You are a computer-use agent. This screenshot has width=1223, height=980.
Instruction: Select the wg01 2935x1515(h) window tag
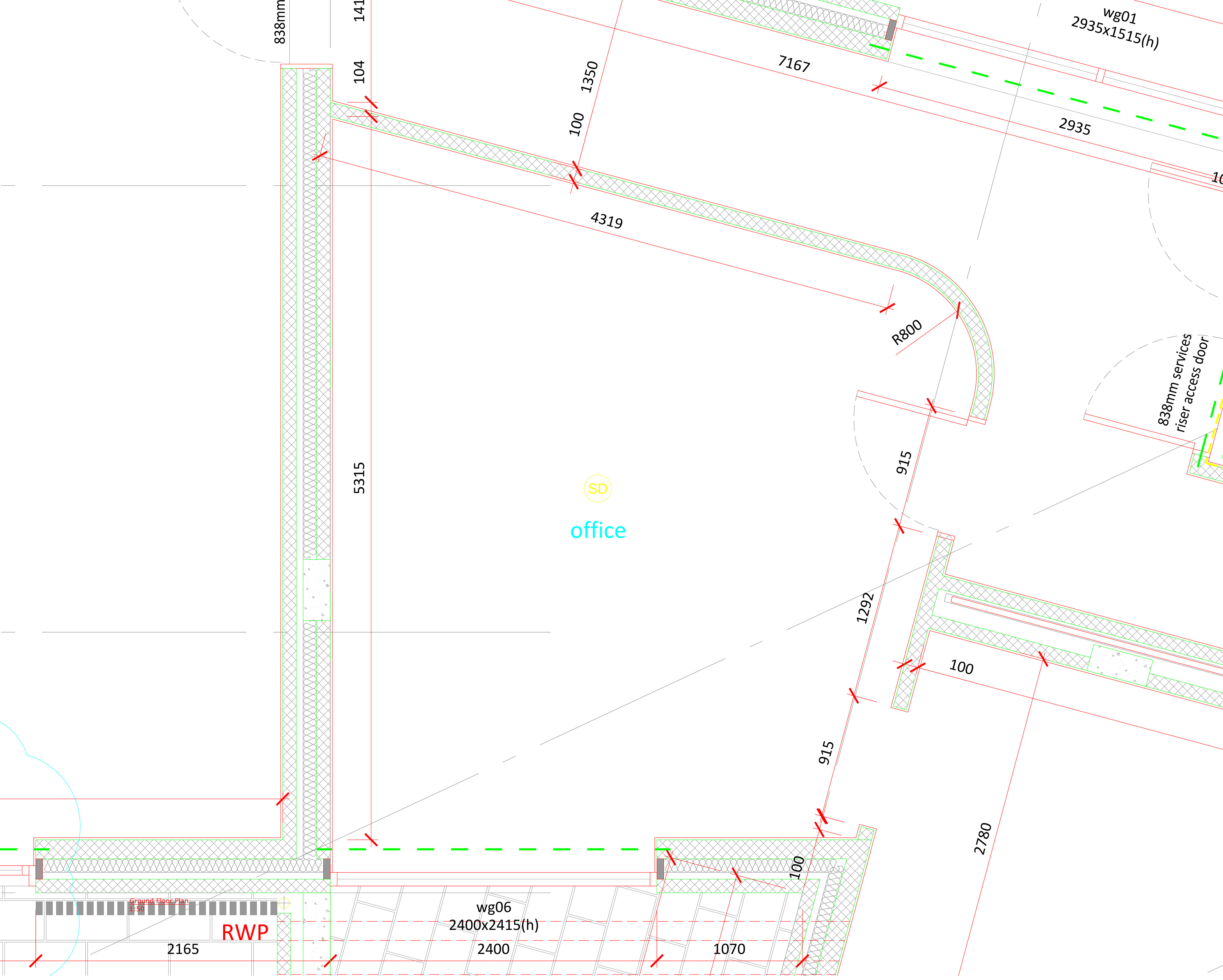point(1116,28)
